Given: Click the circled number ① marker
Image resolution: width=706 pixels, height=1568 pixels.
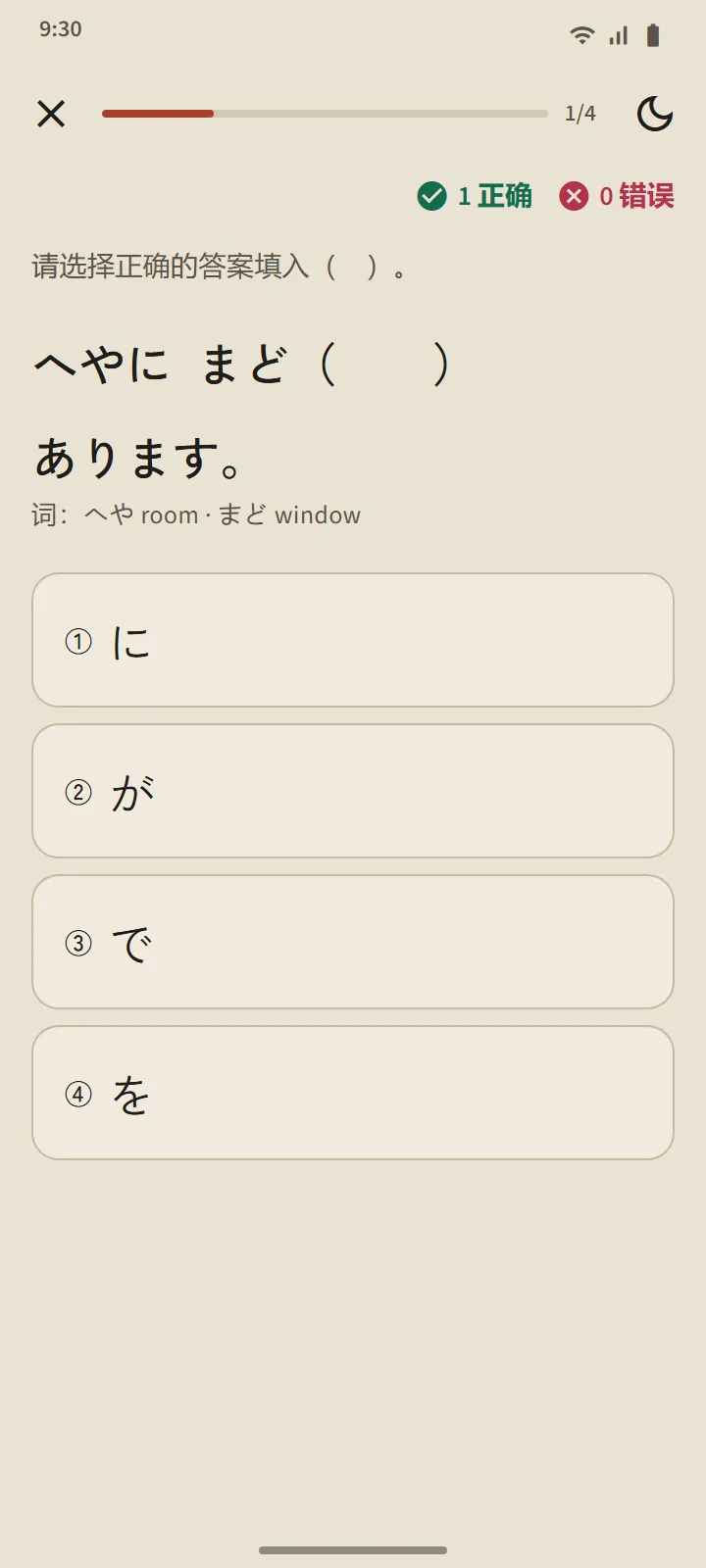Looking at the screenshot, I should [78, 642].
